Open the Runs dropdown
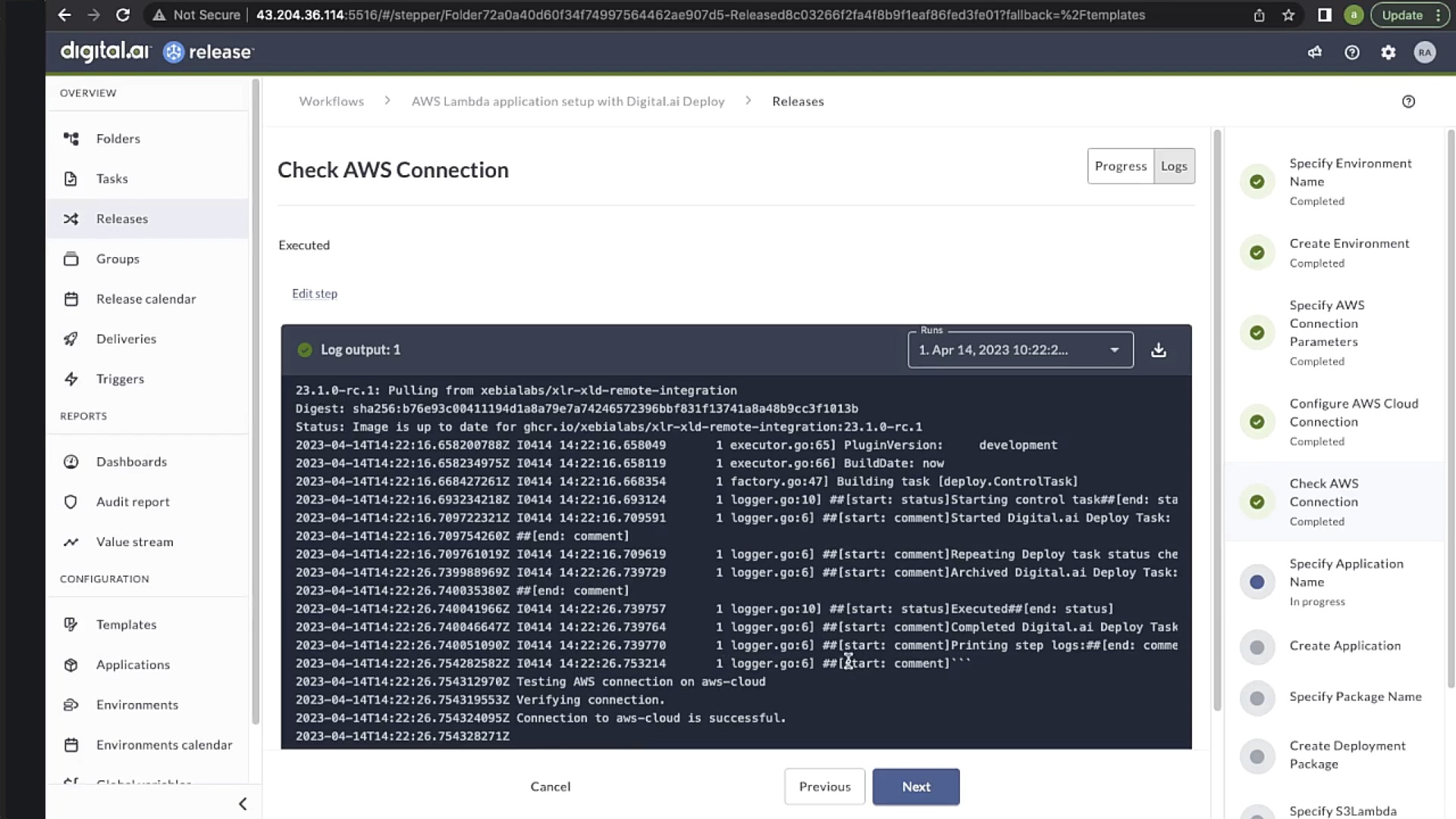Screen dimensions: 1456x819 (1020, 350)
